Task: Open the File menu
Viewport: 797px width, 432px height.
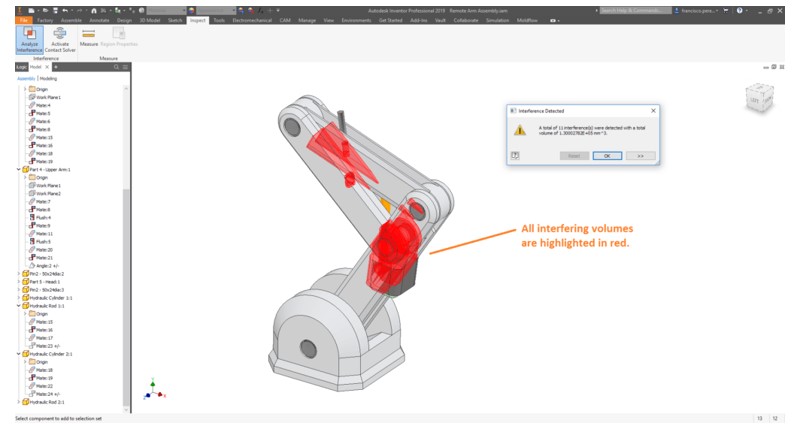Action: point(22,20)
